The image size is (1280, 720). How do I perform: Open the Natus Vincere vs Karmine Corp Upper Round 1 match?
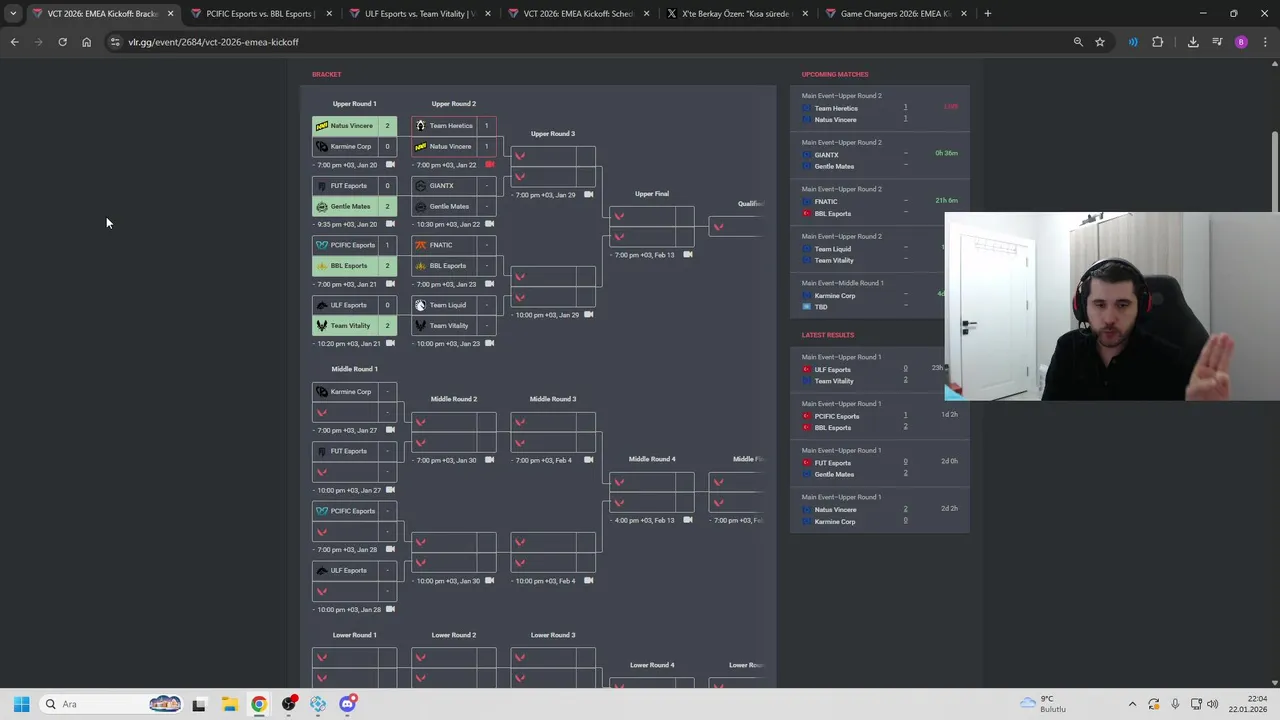pos(354,136)
